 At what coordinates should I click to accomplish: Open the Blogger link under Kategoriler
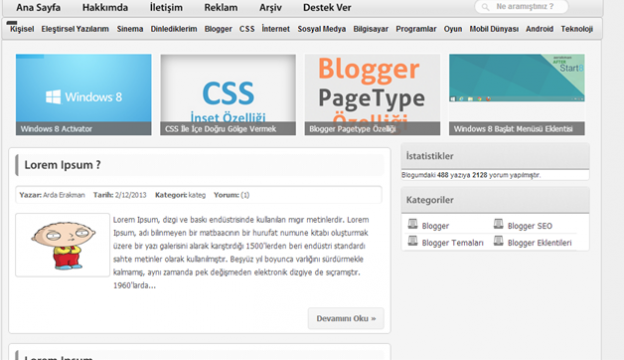435,226
